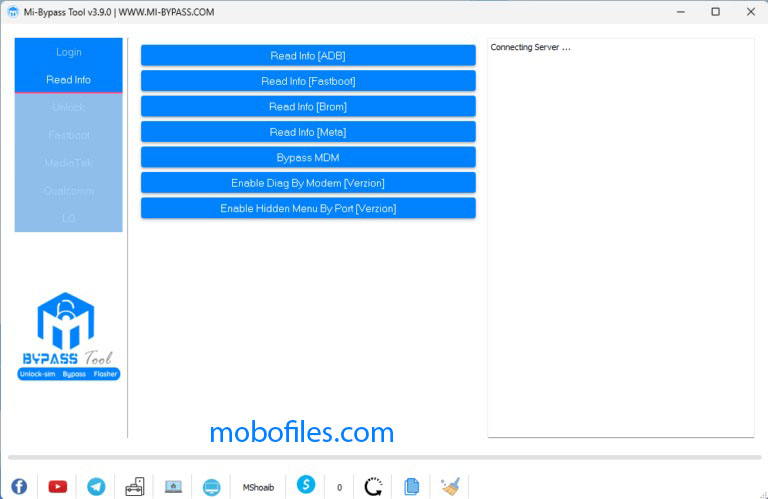Select the Read Info tab
The width and height of the screenshot is (768, 499).
(x=69, y=79)
